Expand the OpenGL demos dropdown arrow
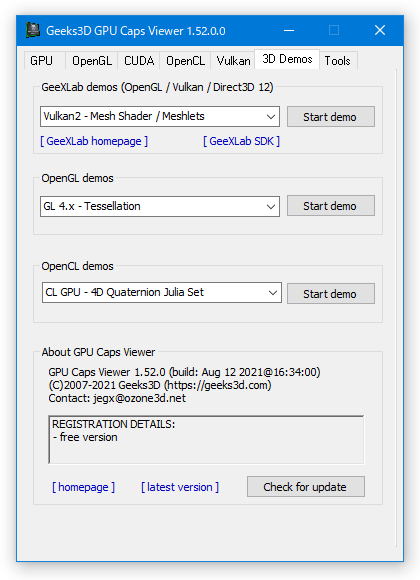 tap(271, 206)
